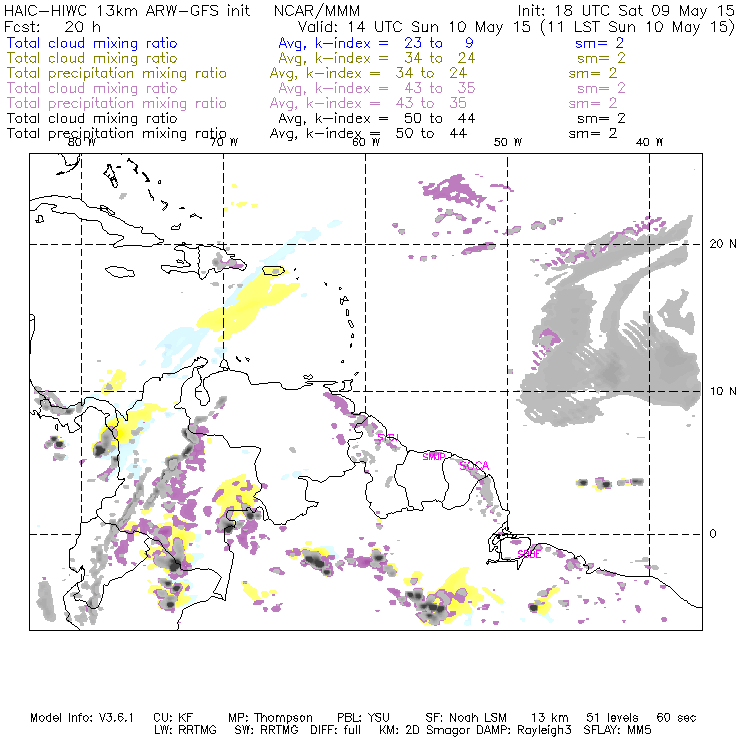This screenshot has height=740, width=740.
Task: Click the purple Total precipitation mixing ratio legend
Action: tap(117, 103)
